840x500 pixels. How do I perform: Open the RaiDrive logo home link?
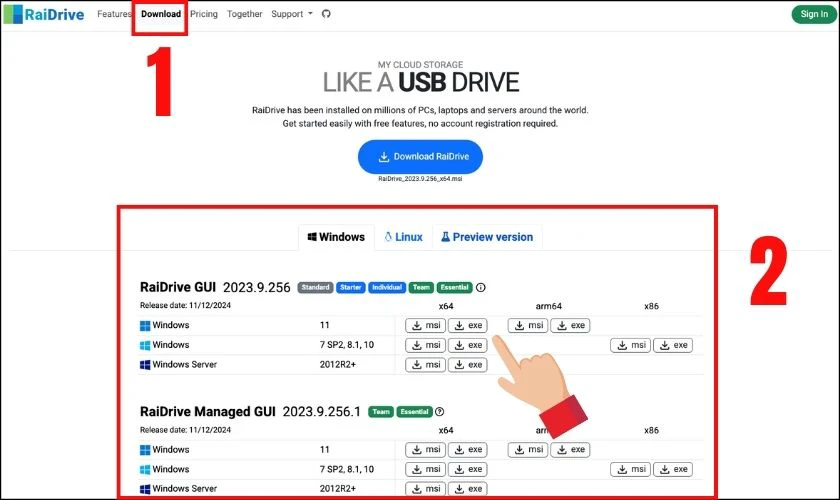coord(44,14)
